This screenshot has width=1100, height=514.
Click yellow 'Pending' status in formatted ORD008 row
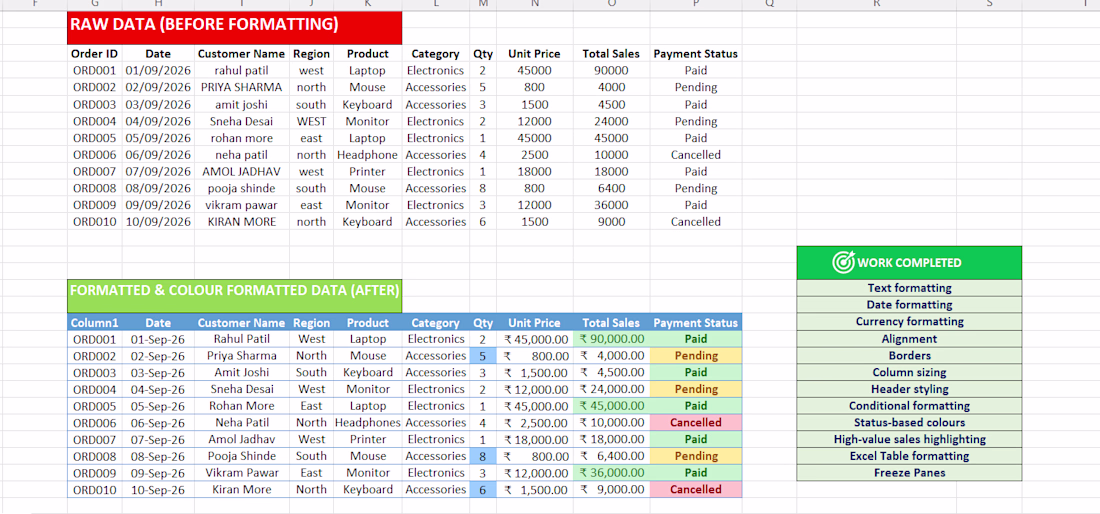(695, 456)
